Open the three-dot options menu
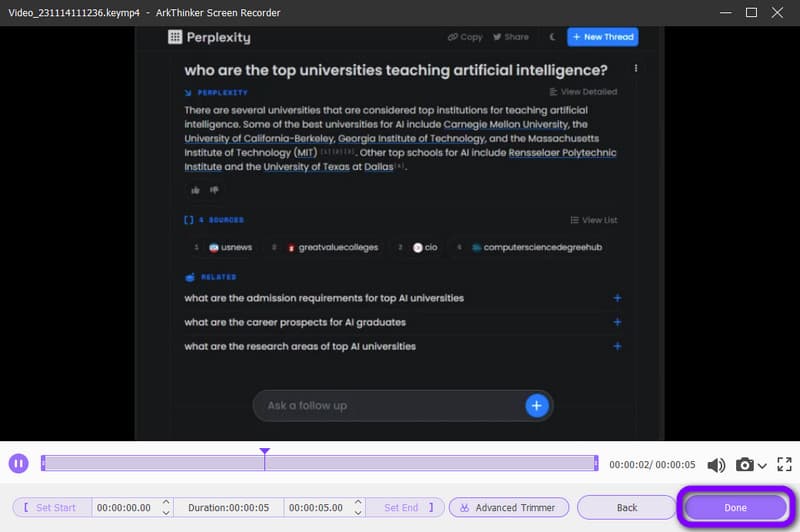Viewport: 800px width, 532px height. pyautogui.click(x=636, y=68)
